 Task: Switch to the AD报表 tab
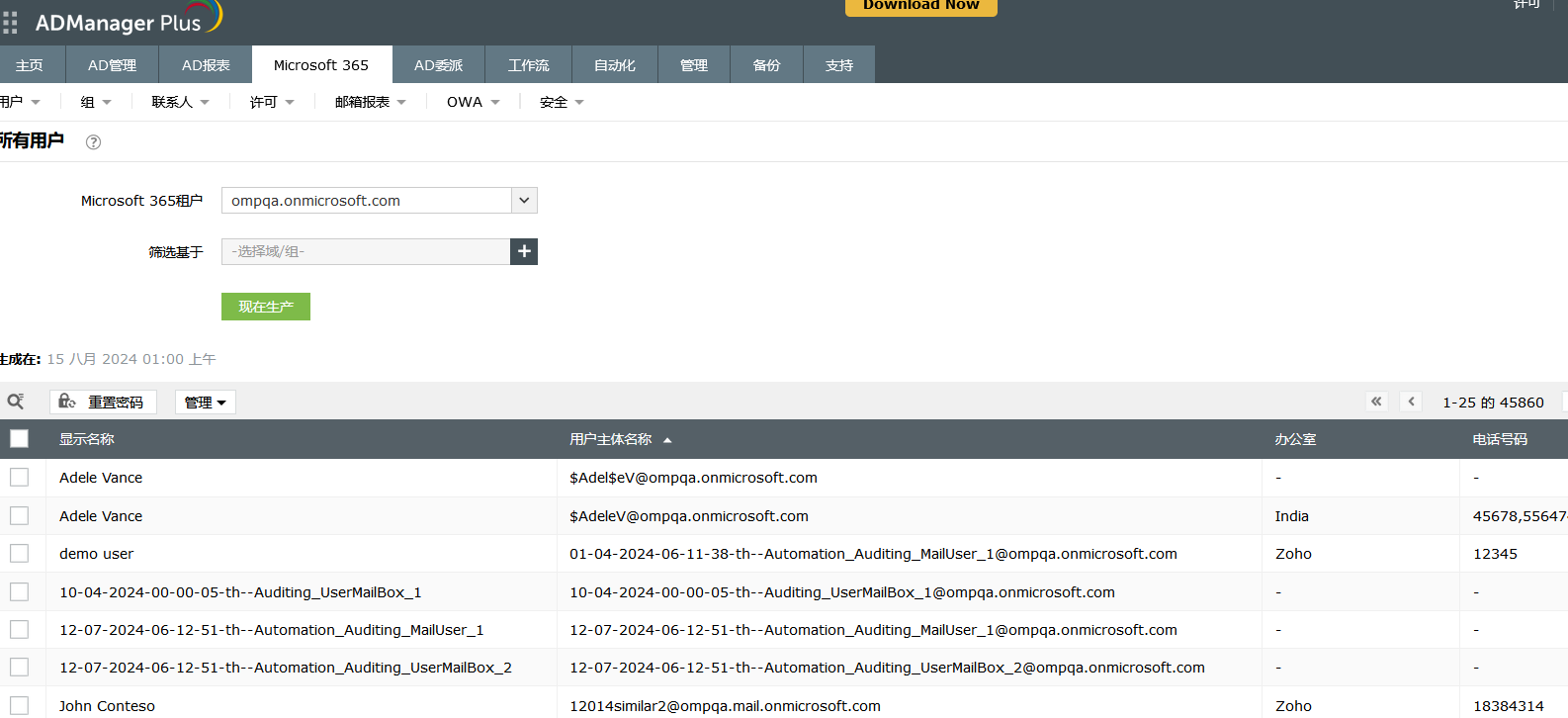point(206,65)
